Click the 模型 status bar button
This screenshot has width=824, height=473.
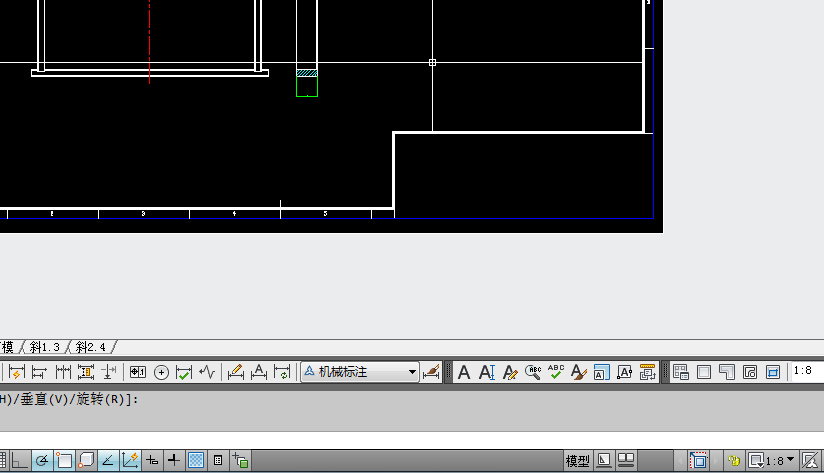pos(577,461)
